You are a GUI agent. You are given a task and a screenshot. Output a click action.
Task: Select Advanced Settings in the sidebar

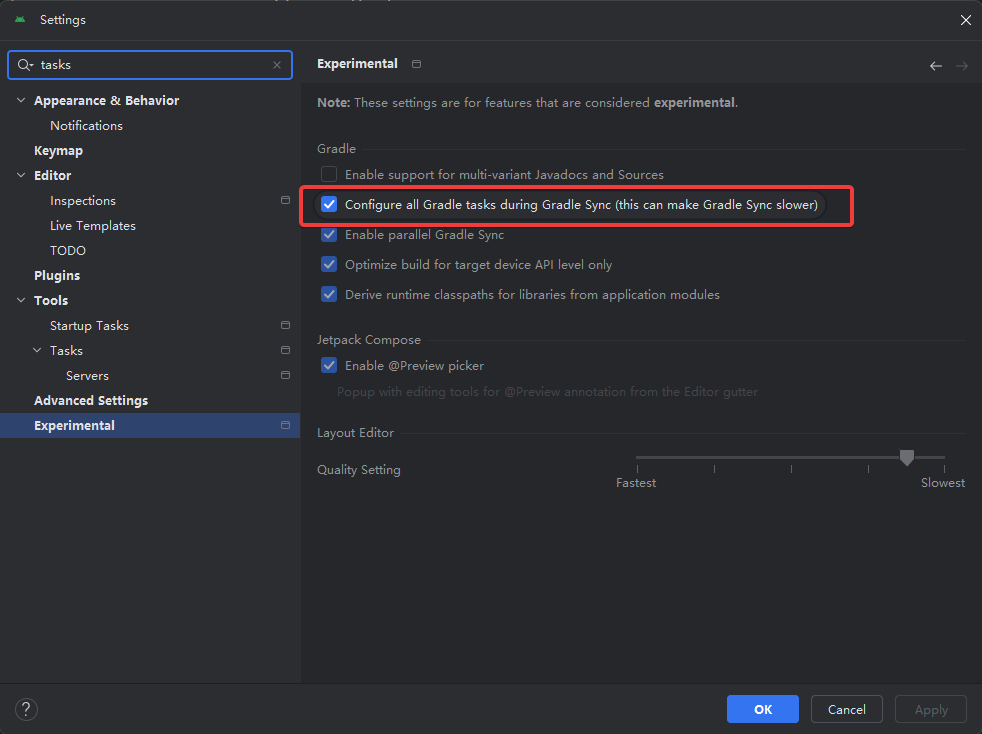tap(91, 400)
